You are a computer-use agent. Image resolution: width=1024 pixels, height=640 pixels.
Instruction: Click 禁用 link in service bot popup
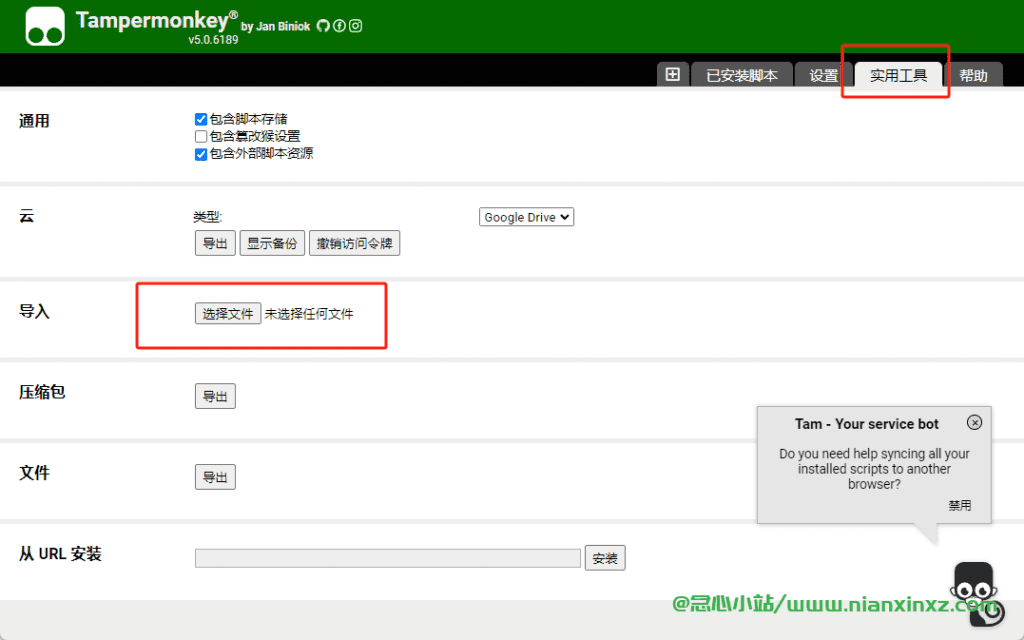coord(960,505)
